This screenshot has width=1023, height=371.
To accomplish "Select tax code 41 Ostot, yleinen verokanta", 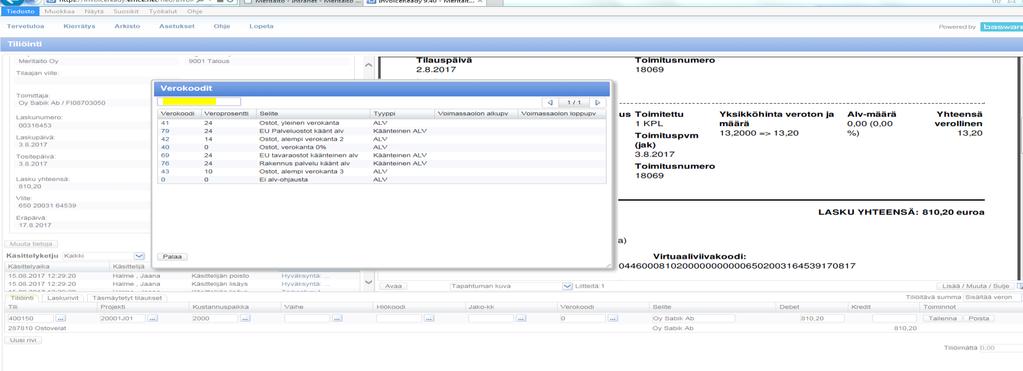I will (382, 123).
